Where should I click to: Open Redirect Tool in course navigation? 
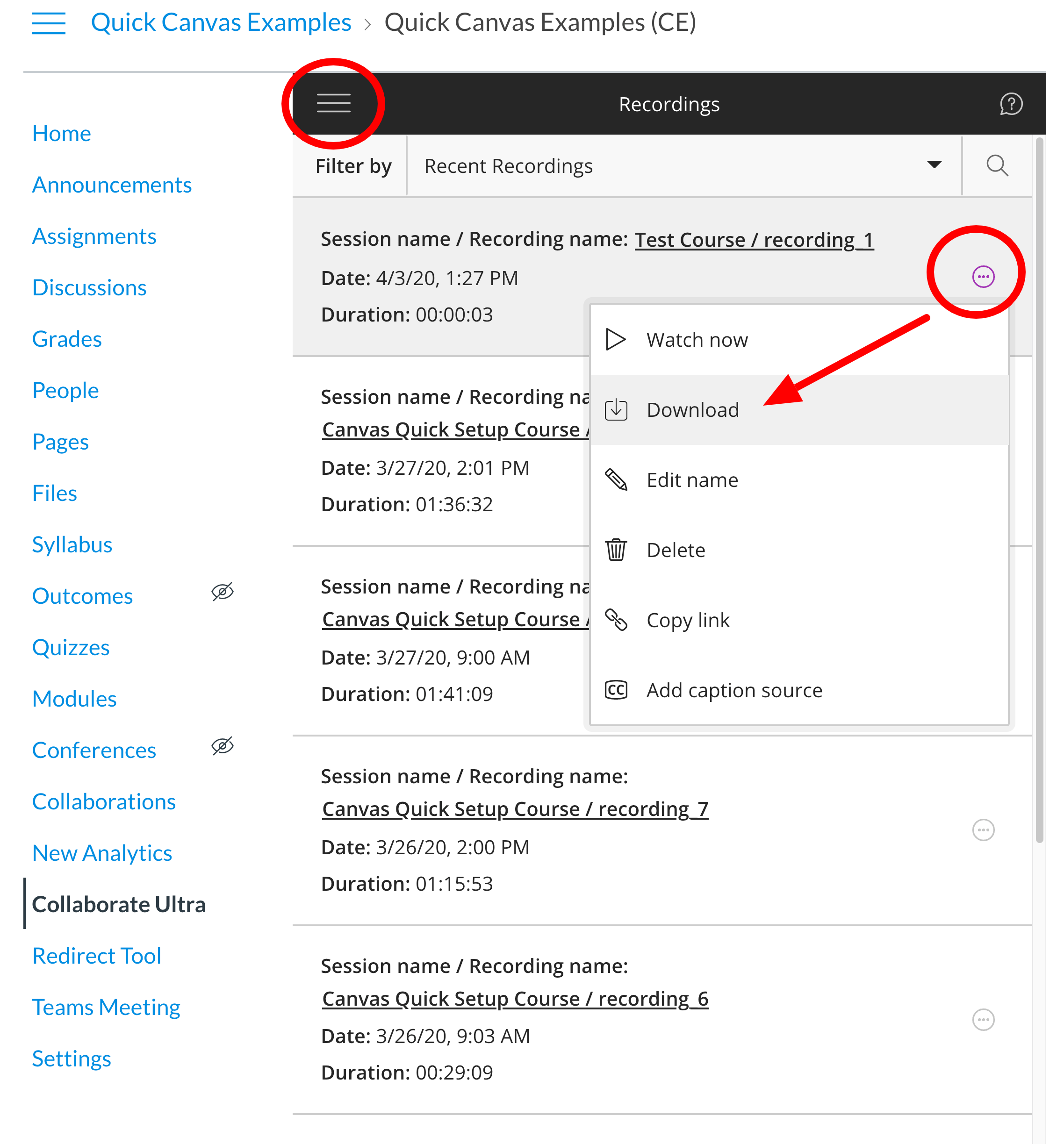pyautogui.click(x=96, y=956)
